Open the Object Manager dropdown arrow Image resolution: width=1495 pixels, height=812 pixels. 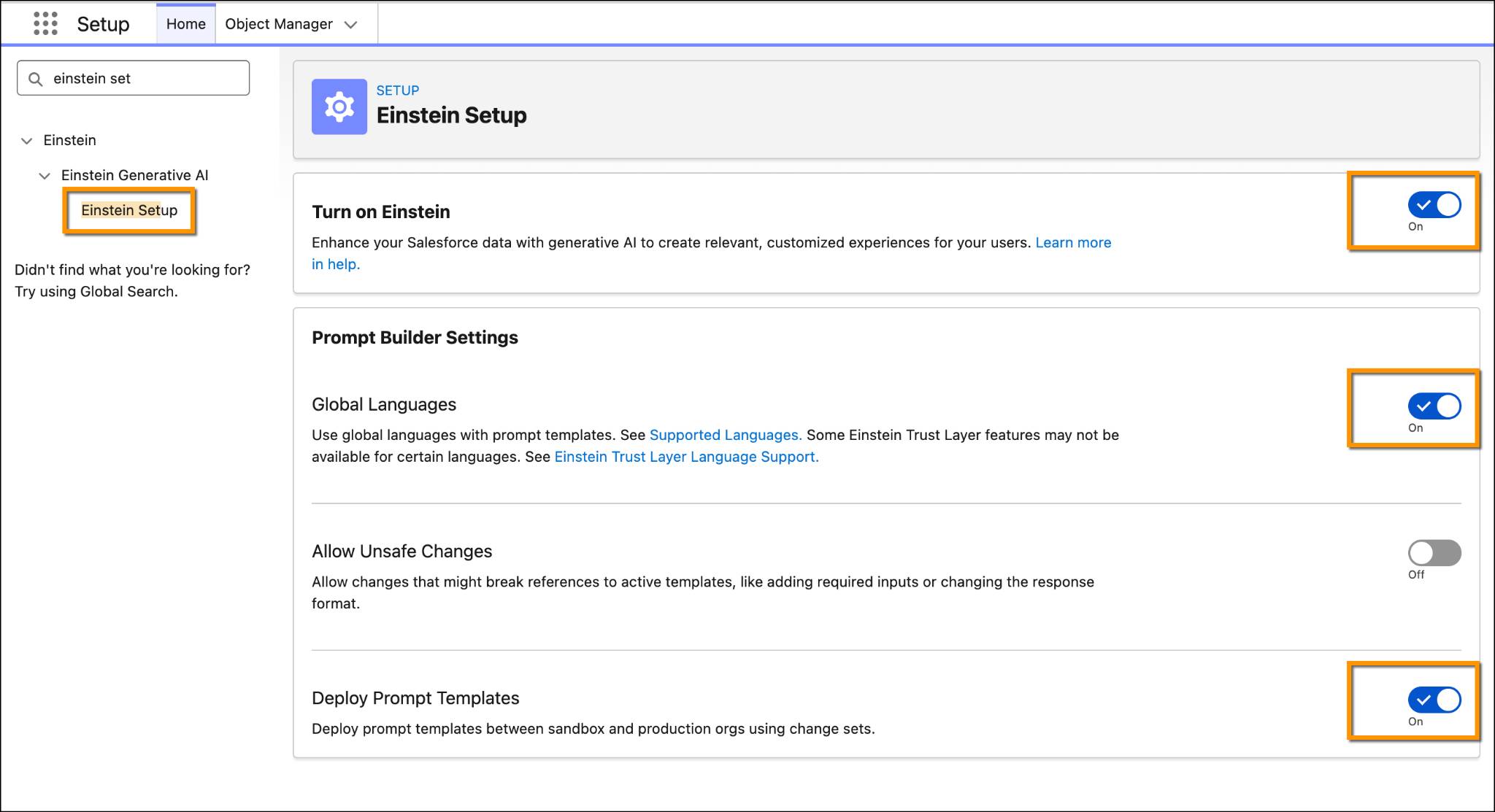351,25
